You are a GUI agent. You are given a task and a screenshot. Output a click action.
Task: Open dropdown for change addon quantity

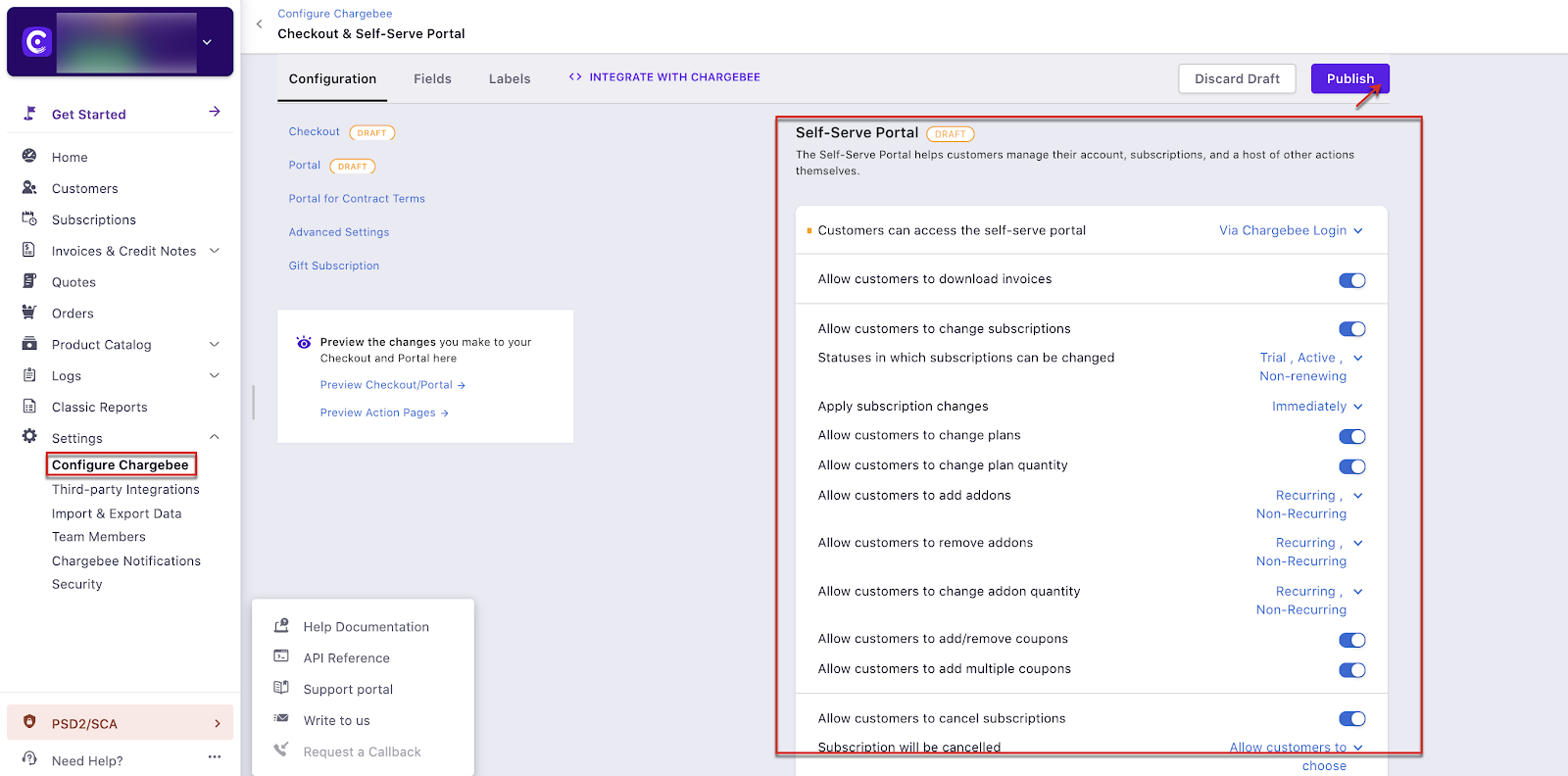[1309, 600]
